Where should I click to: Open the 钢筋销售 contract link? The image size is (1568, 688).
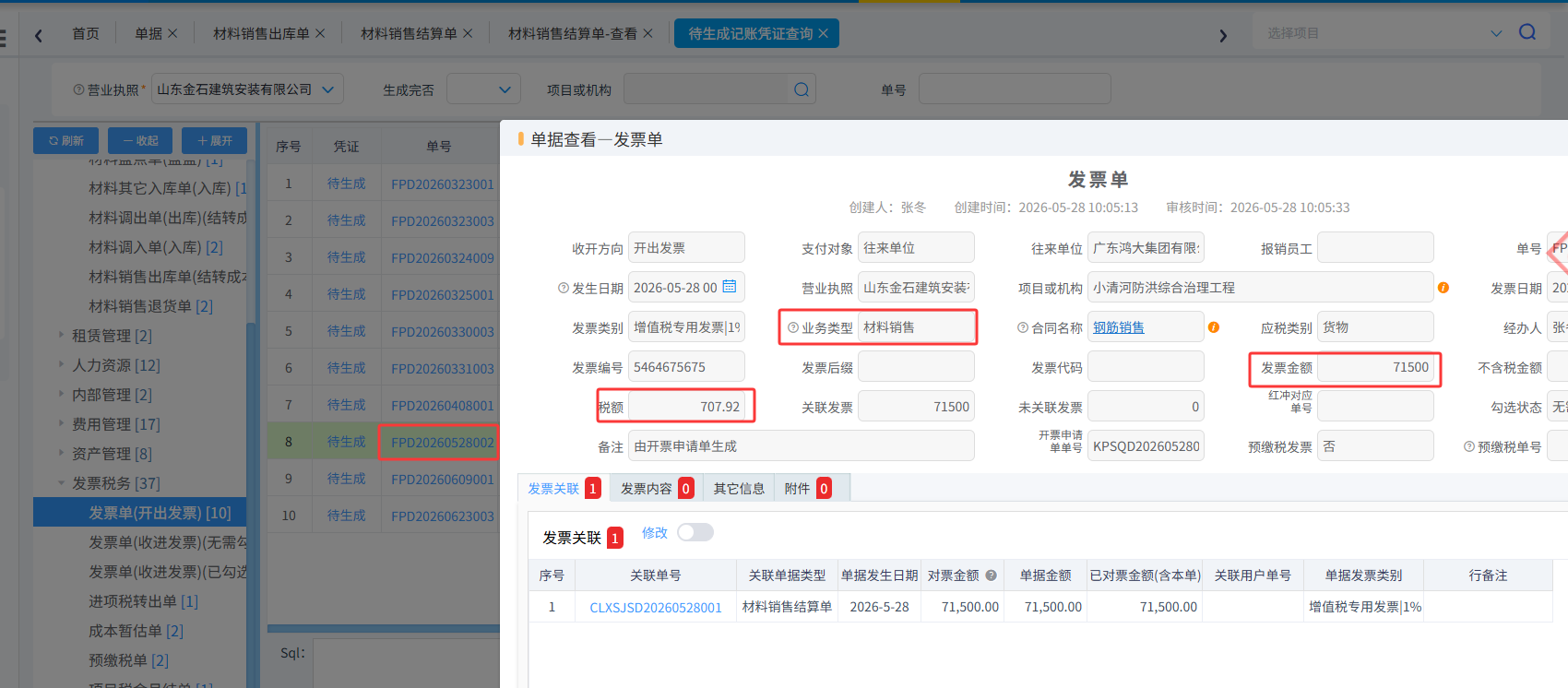[x=1119, y=327]
